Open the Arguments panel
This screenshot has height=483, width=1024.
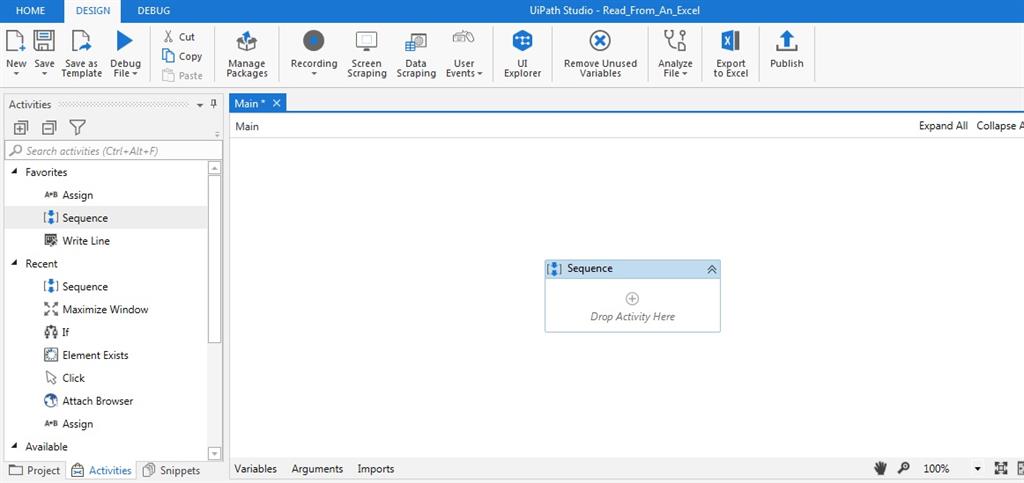coord(317,469)
